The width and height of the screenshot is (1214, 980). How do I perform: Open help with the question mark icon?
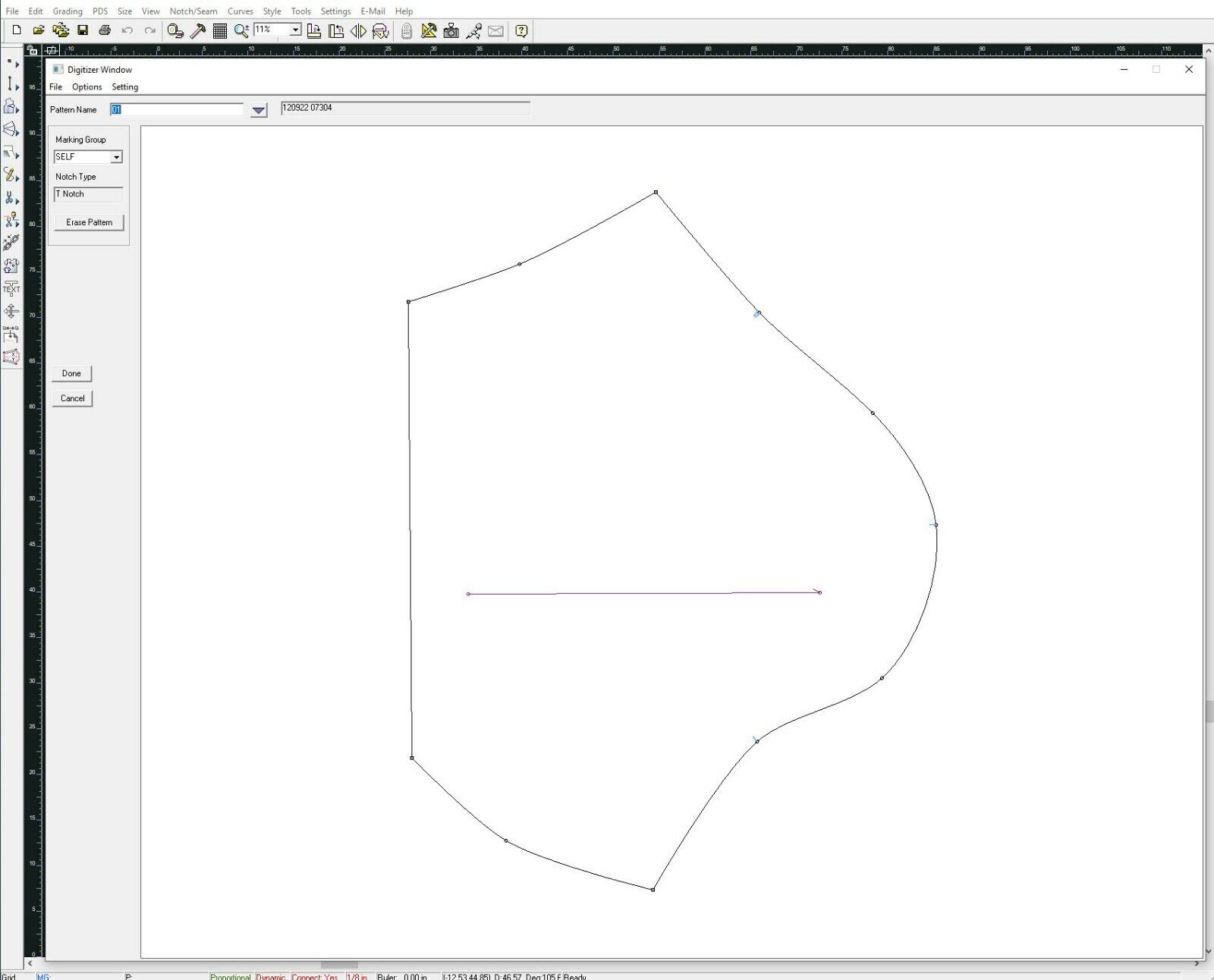(521, 30)
